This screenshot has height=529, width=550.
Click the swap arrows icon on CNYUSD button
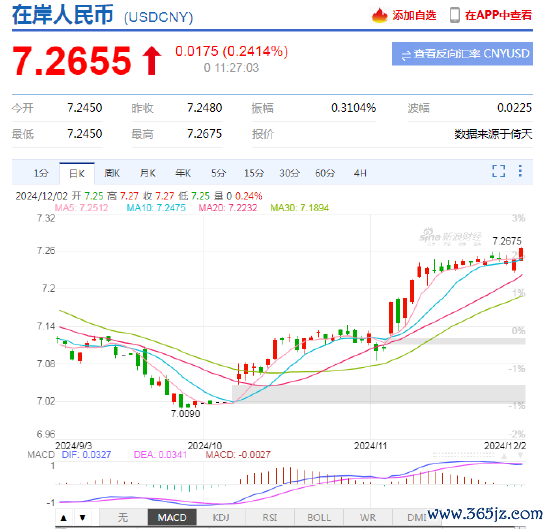406,55
